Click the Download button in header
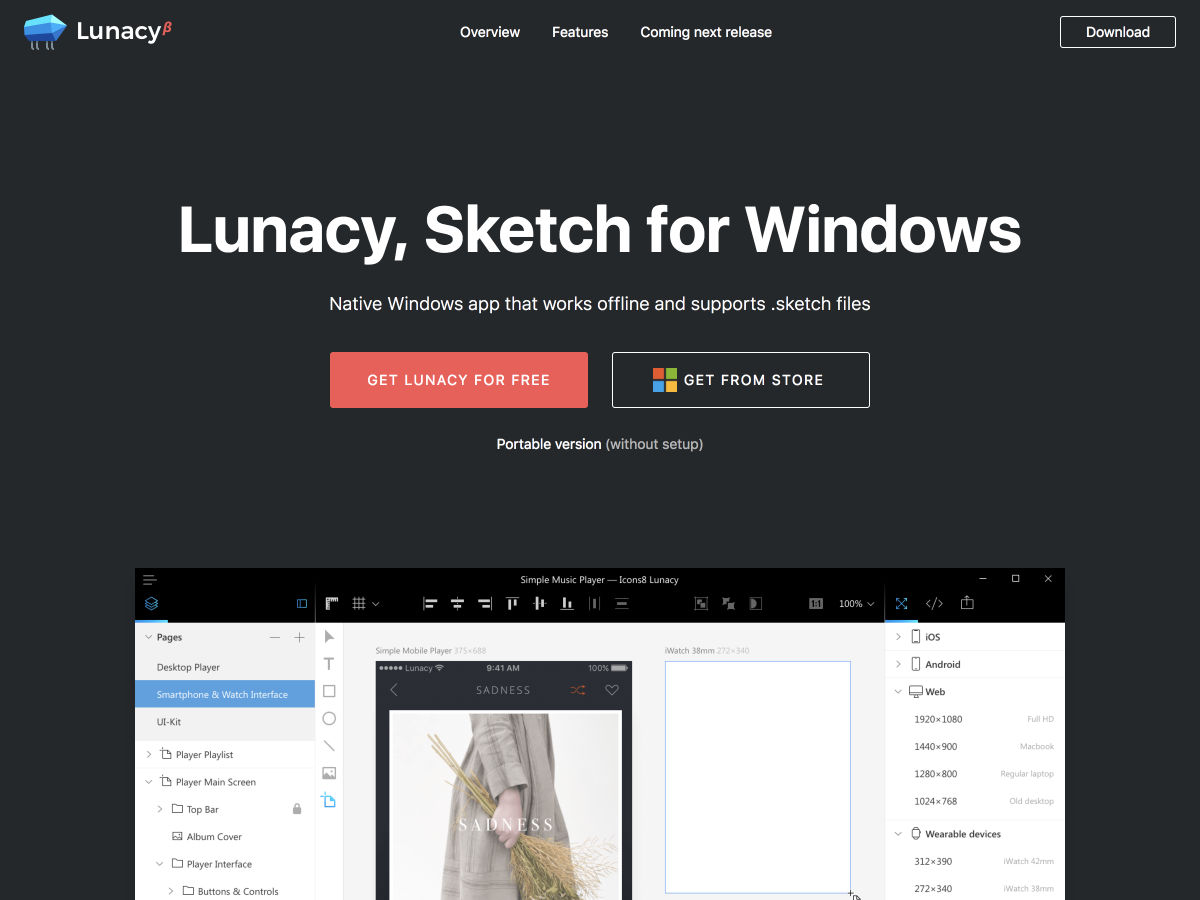 (x=1118, y=32)
